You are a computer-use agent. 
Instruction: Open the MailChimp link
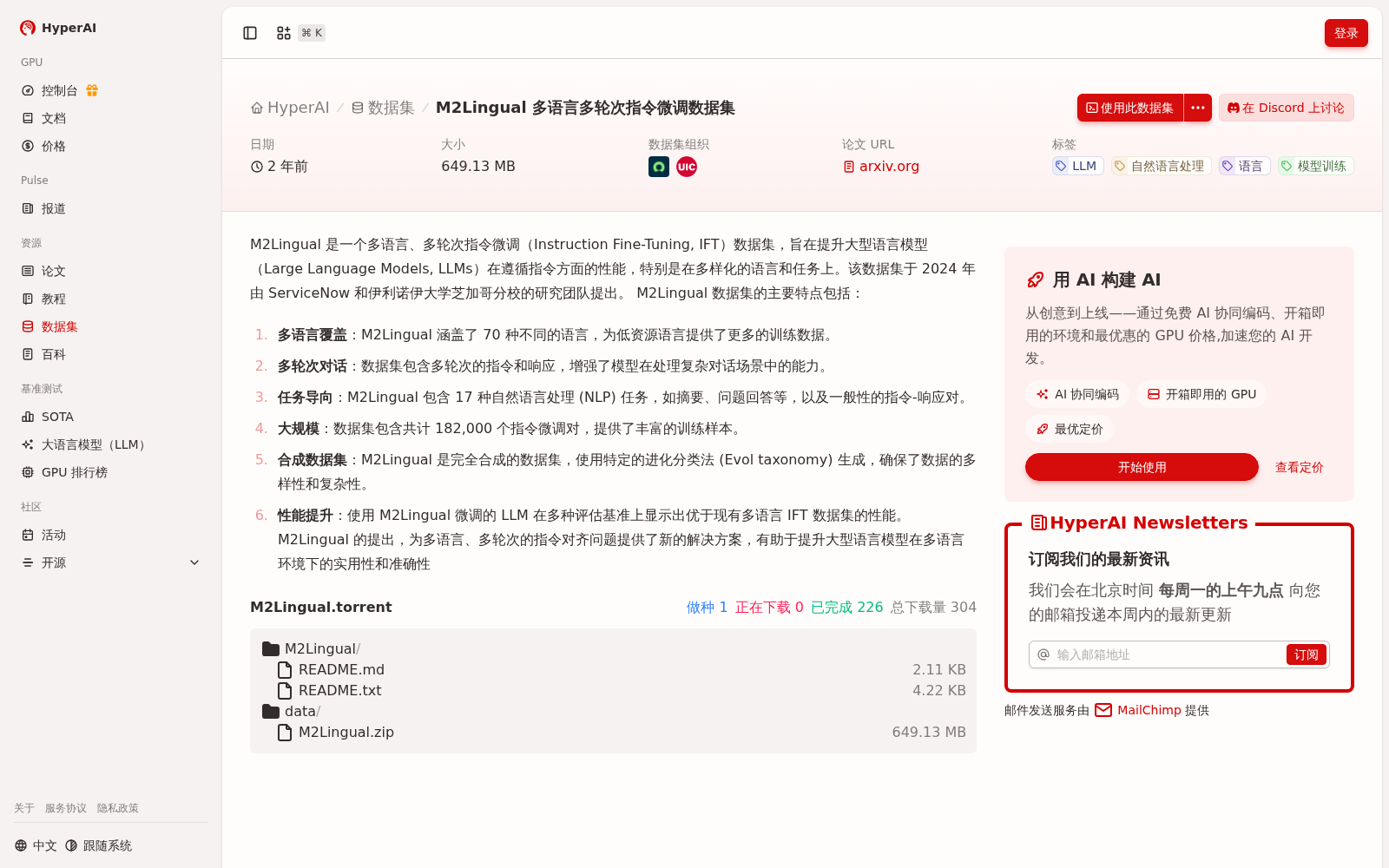(x=1149, y=710)
